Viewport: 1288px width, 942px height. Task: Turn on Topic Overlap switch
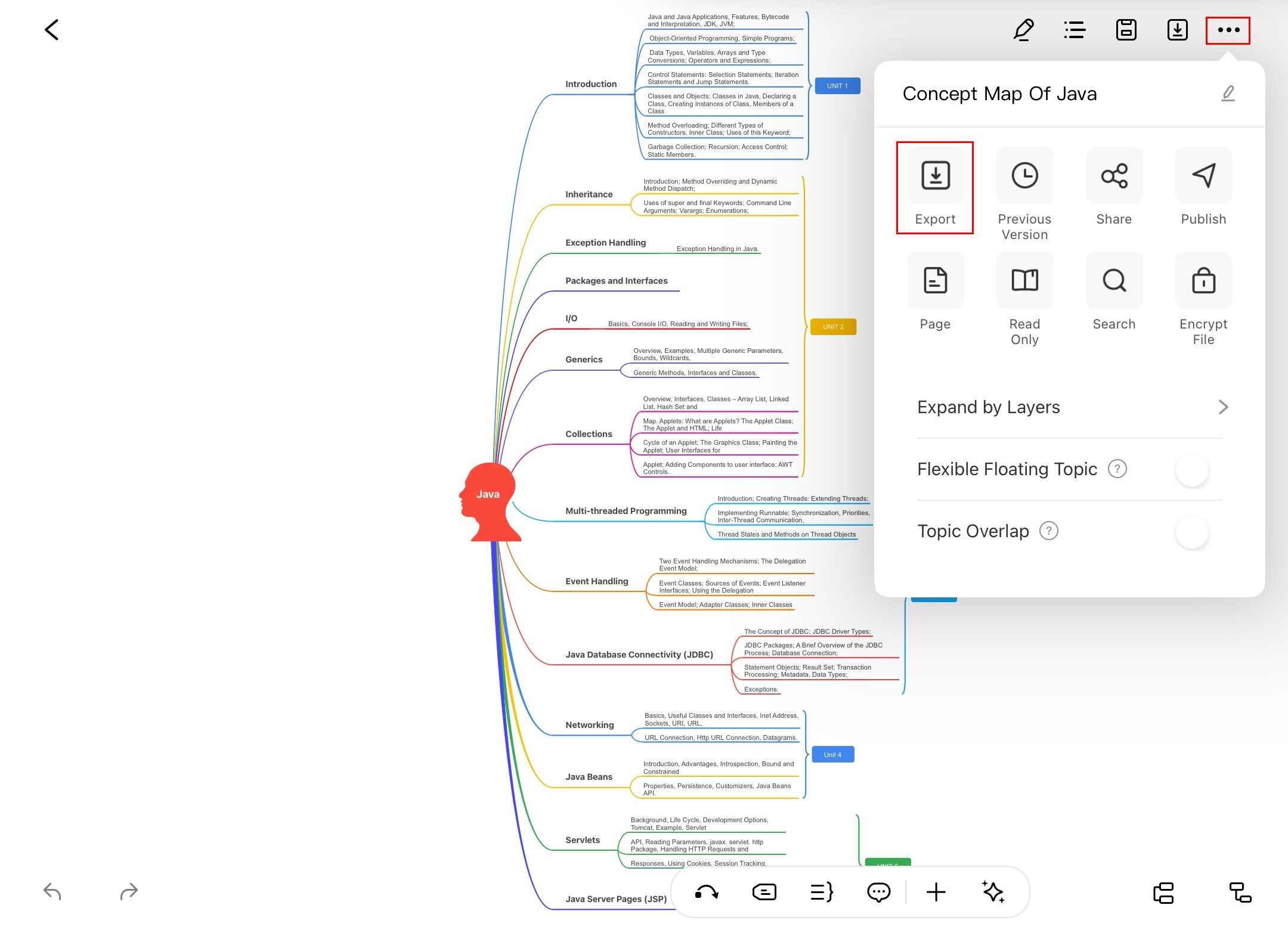(1191, 532)
